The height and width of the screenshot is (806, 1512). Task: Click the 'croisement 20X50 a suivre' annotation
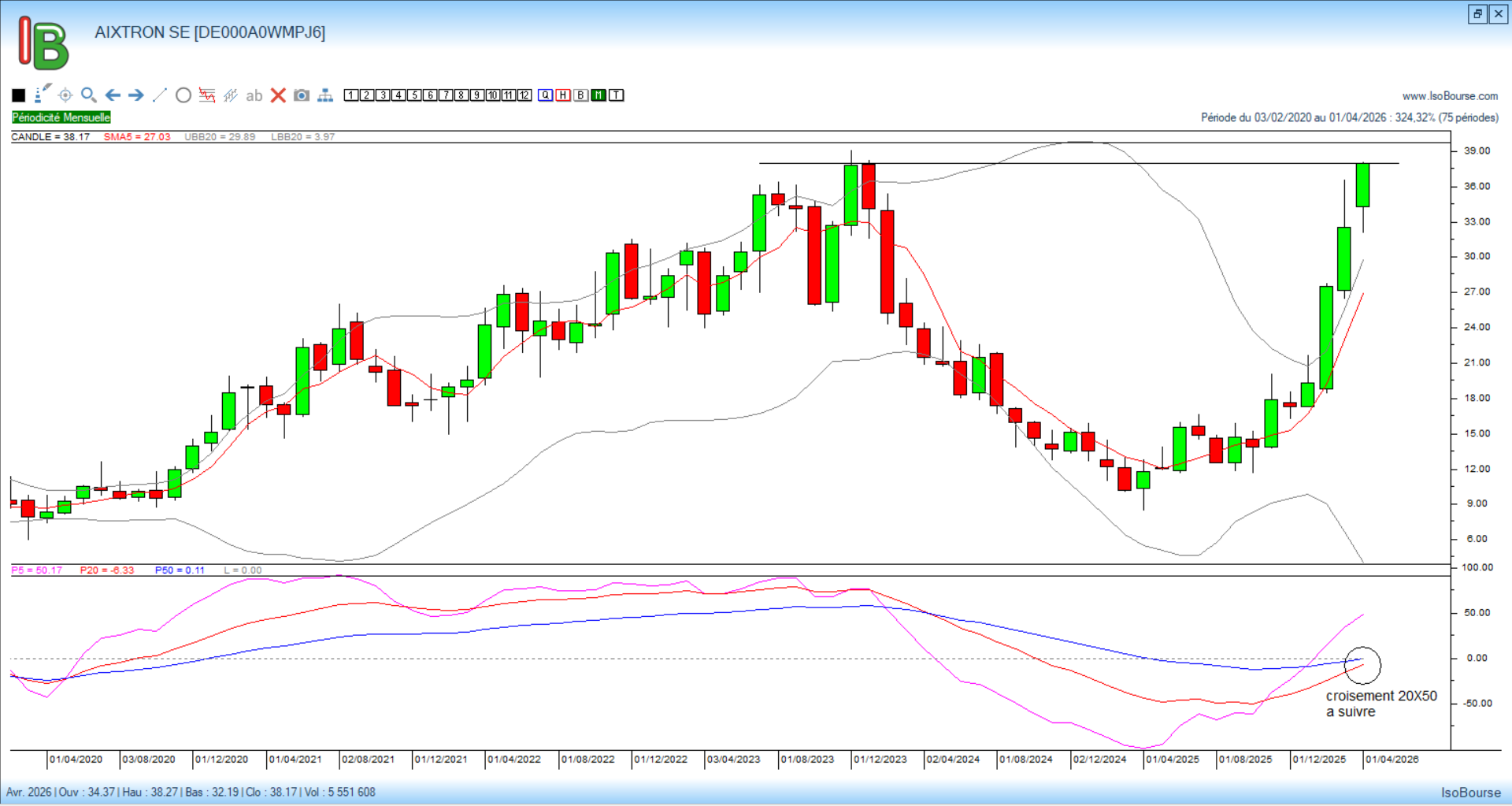pos(1380,704)
